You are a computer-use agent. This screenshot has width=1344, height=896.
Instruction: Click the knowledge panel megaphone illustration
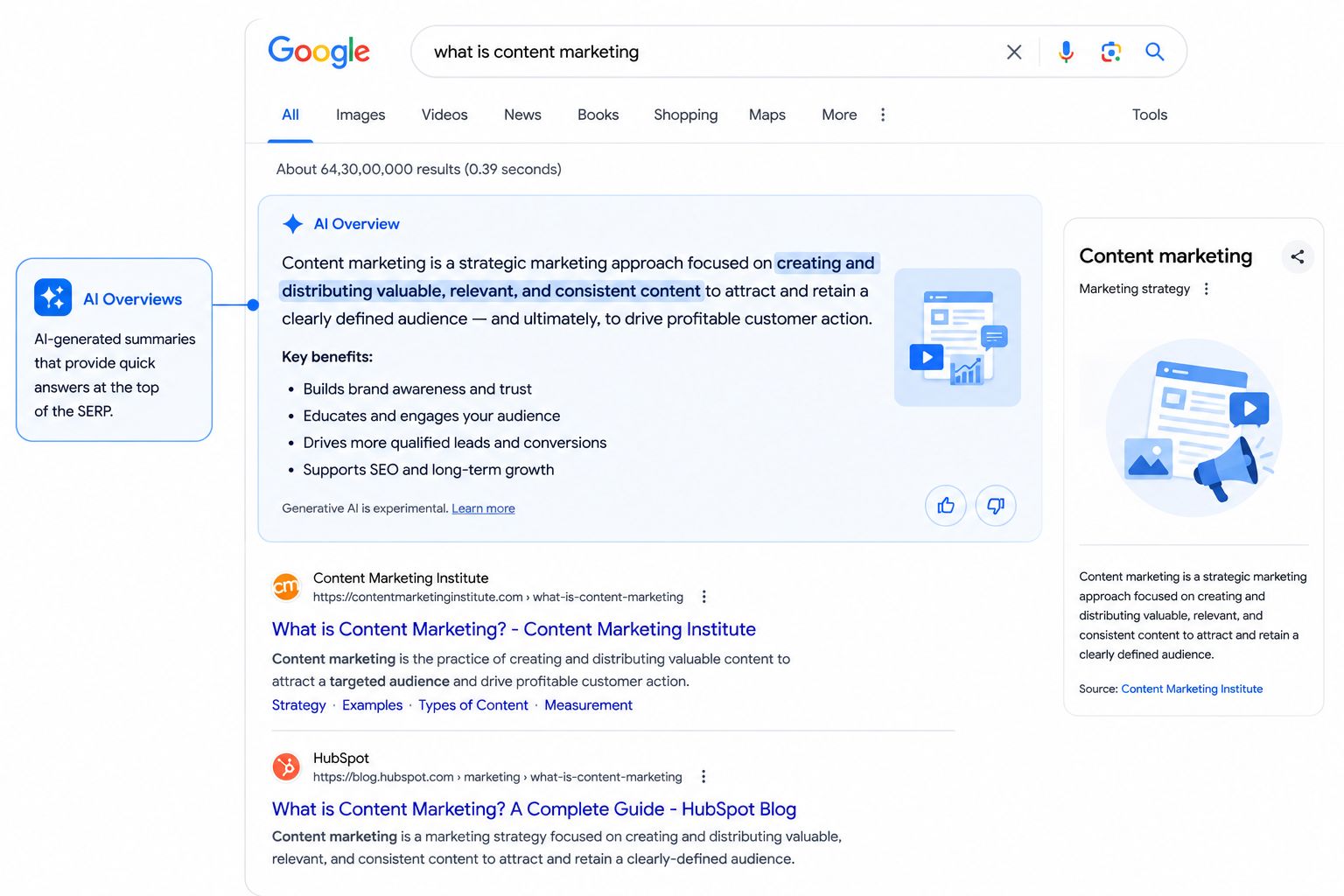(x=1194, y=428)
